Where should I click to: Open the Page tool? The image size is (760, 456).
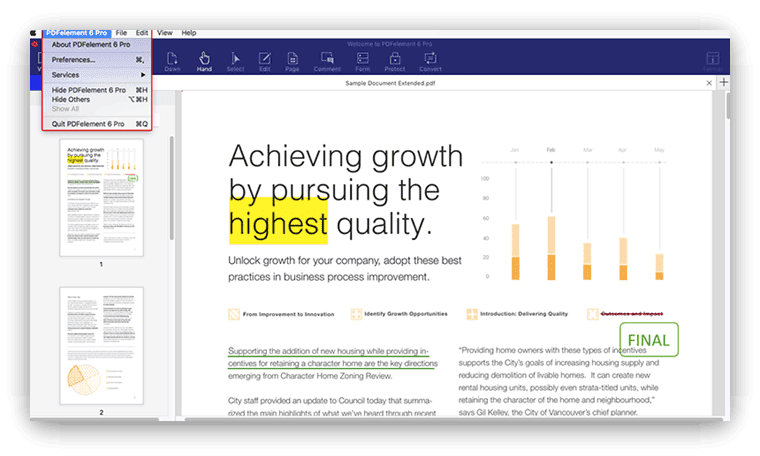(293, 61)
